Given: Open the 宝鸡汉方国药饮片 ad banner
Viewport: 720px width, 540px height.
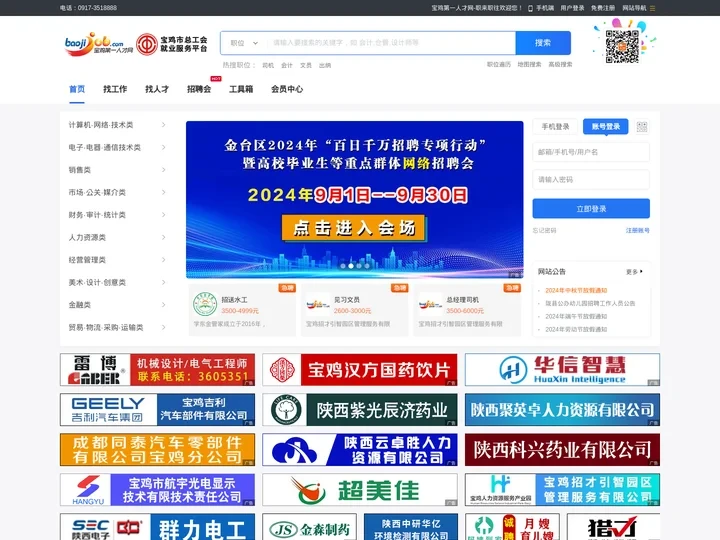Looking at the screenshot, I should (x=360, y=370).
